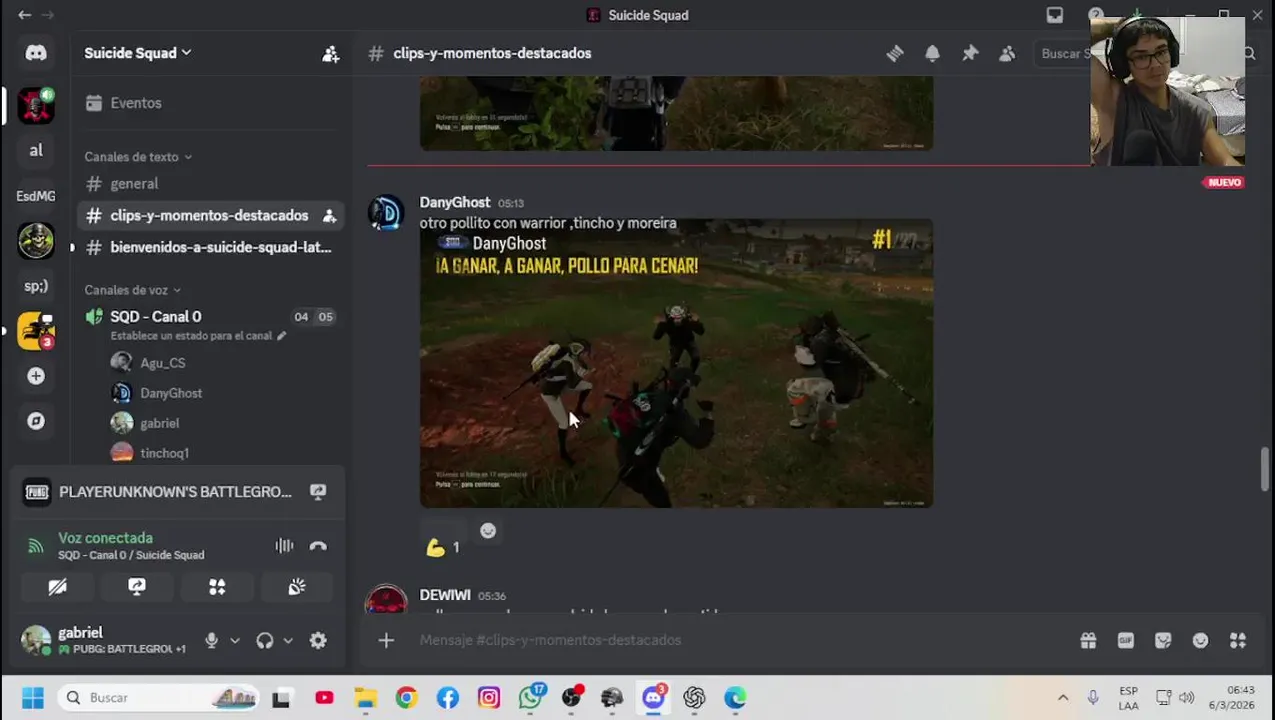Stream PUBG screen-share icon
The height and width of the screenshot is (720, 1275).
(318, 492)
